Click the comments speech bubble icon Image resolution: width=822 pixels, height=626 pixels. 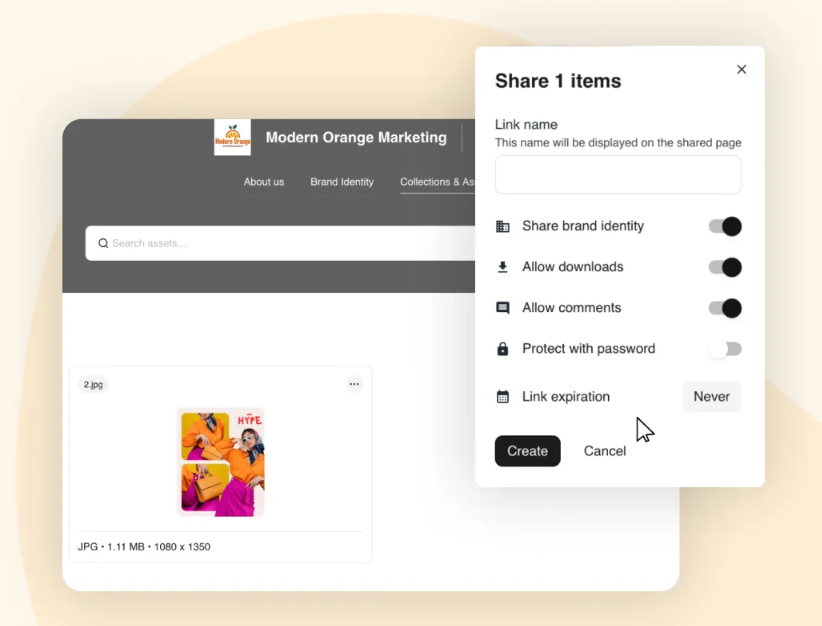point(503,308)
